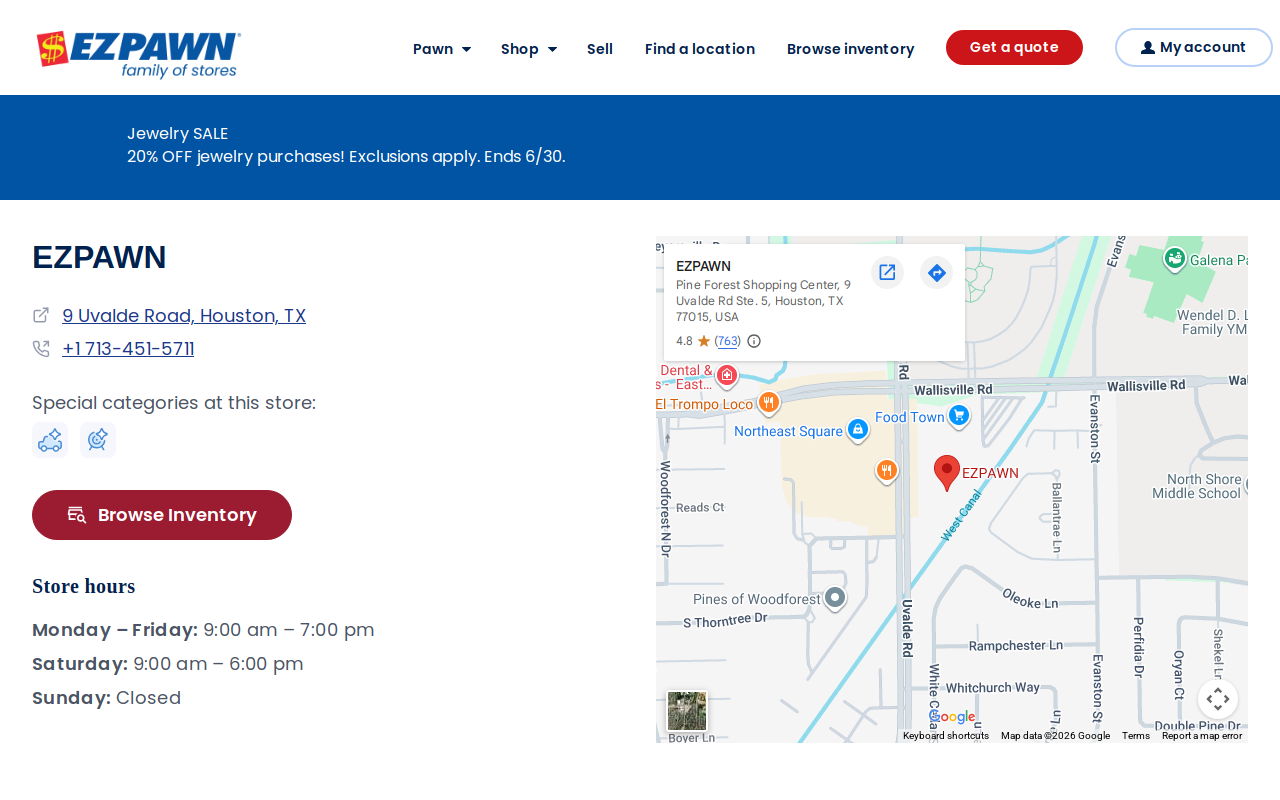Open the 9 Uvalde Road address link
Screen dimensions: 1280x800
(x=184, y=316)
